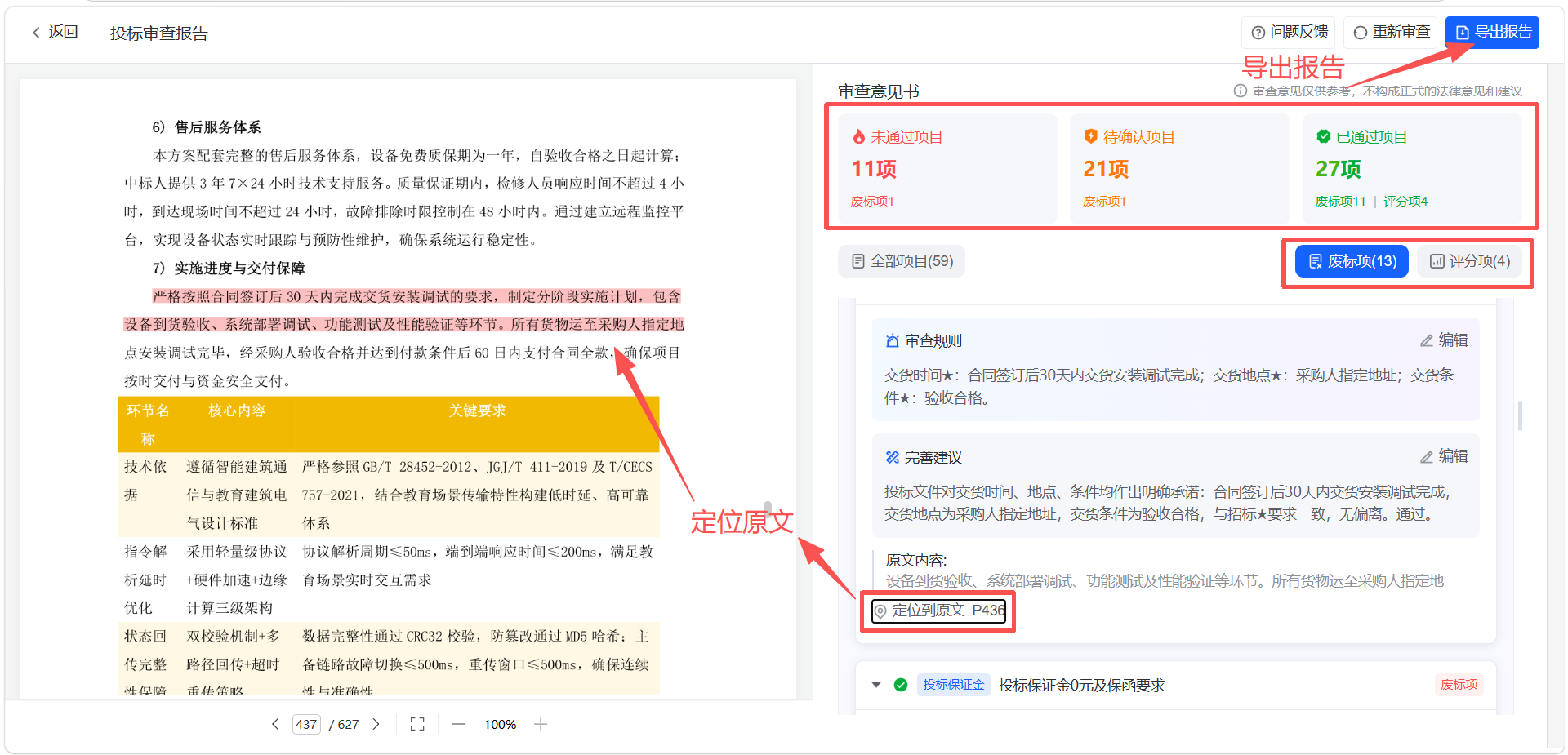Viewport: 1568px width, 755px height.
Task: Click the 返回 back arrow
Action: pos(36,33)
